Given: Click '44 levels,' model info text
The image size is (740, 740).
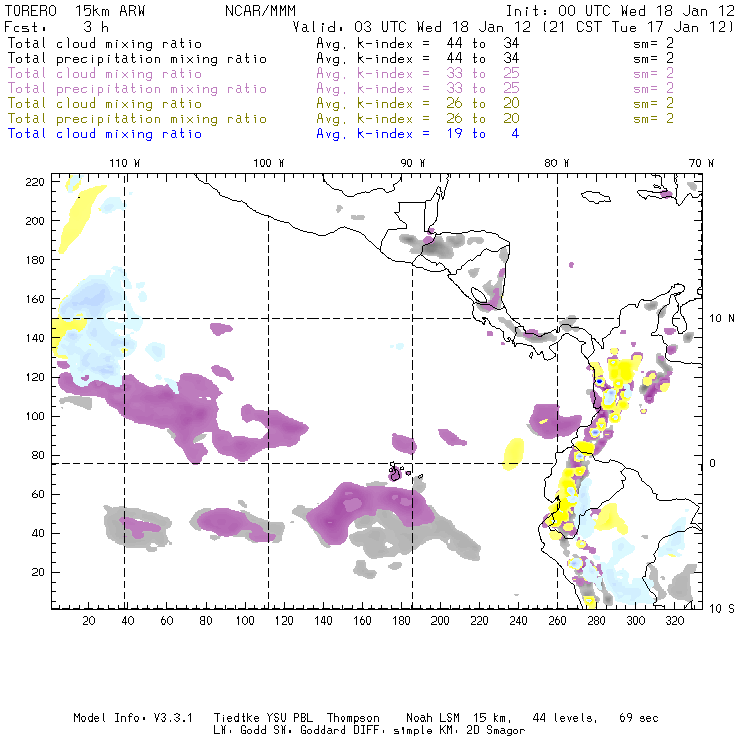Looking at the screenshot, I should [565, 718].
